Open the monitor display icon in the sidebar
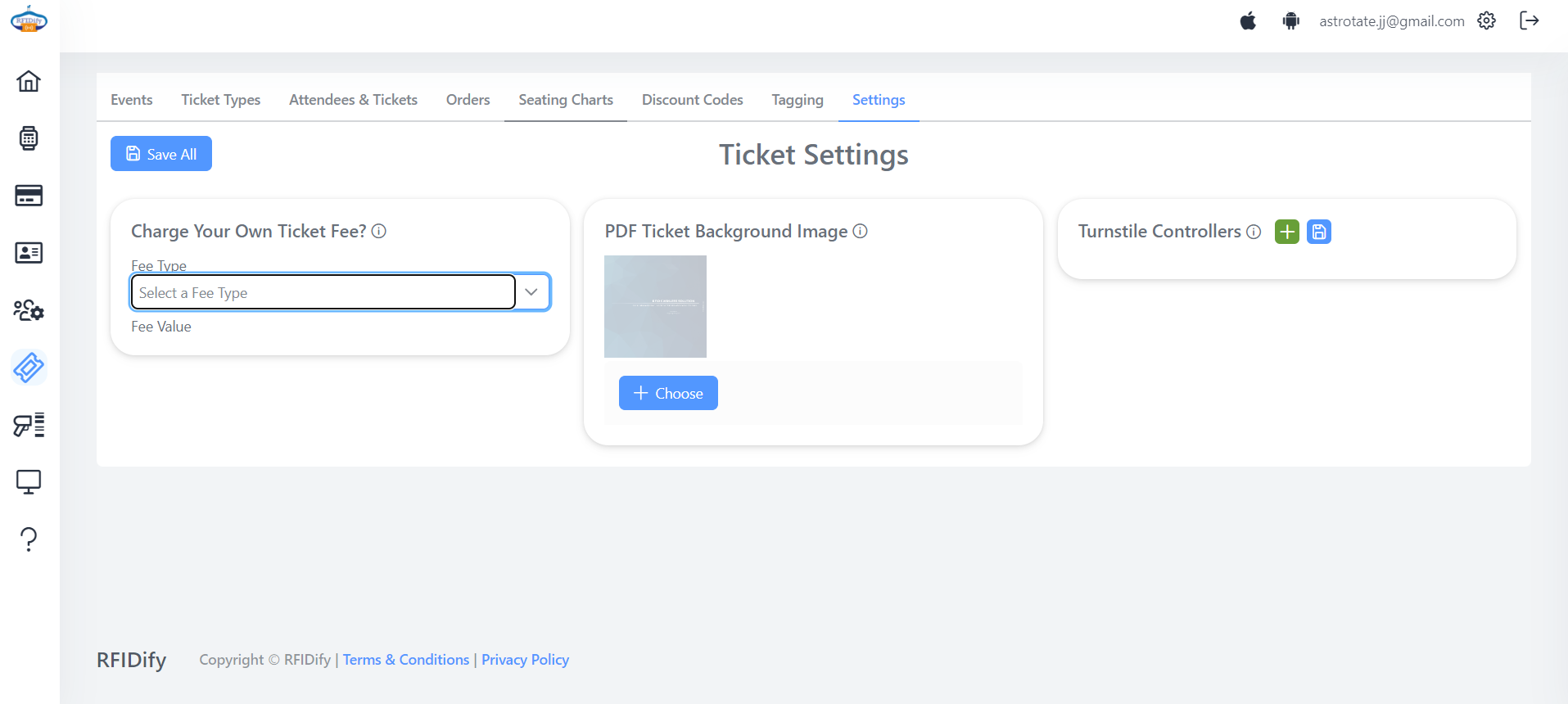This screenshot has height=704, width=1568. (x=29, y=482)
